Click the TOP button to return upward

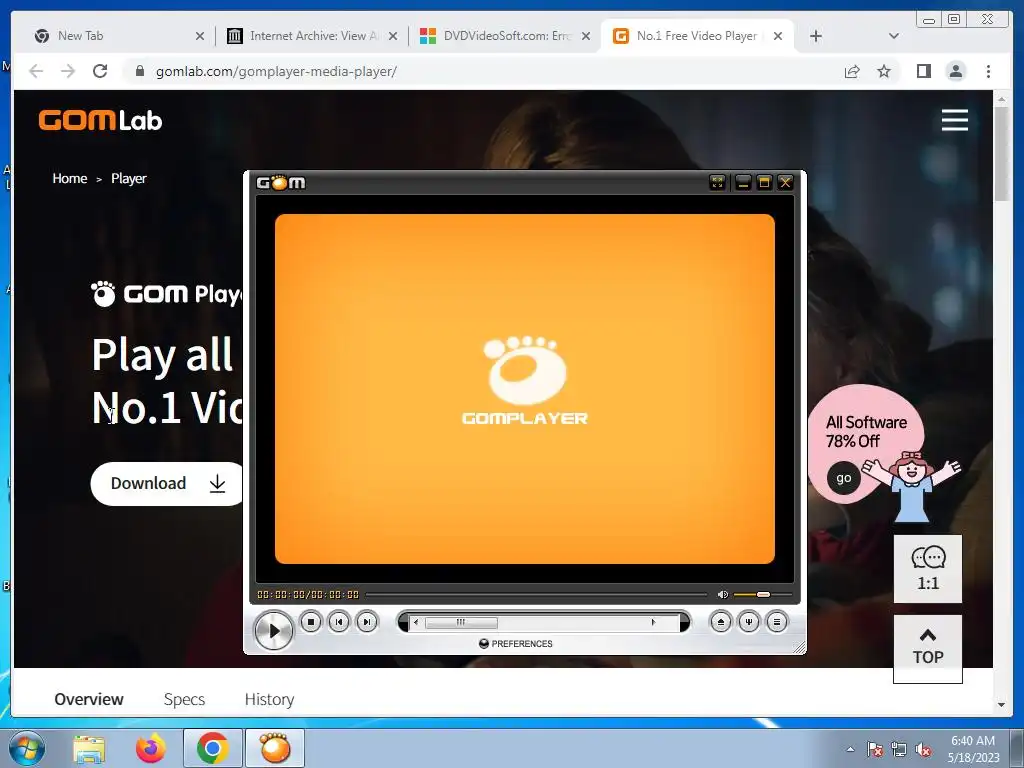927,648
